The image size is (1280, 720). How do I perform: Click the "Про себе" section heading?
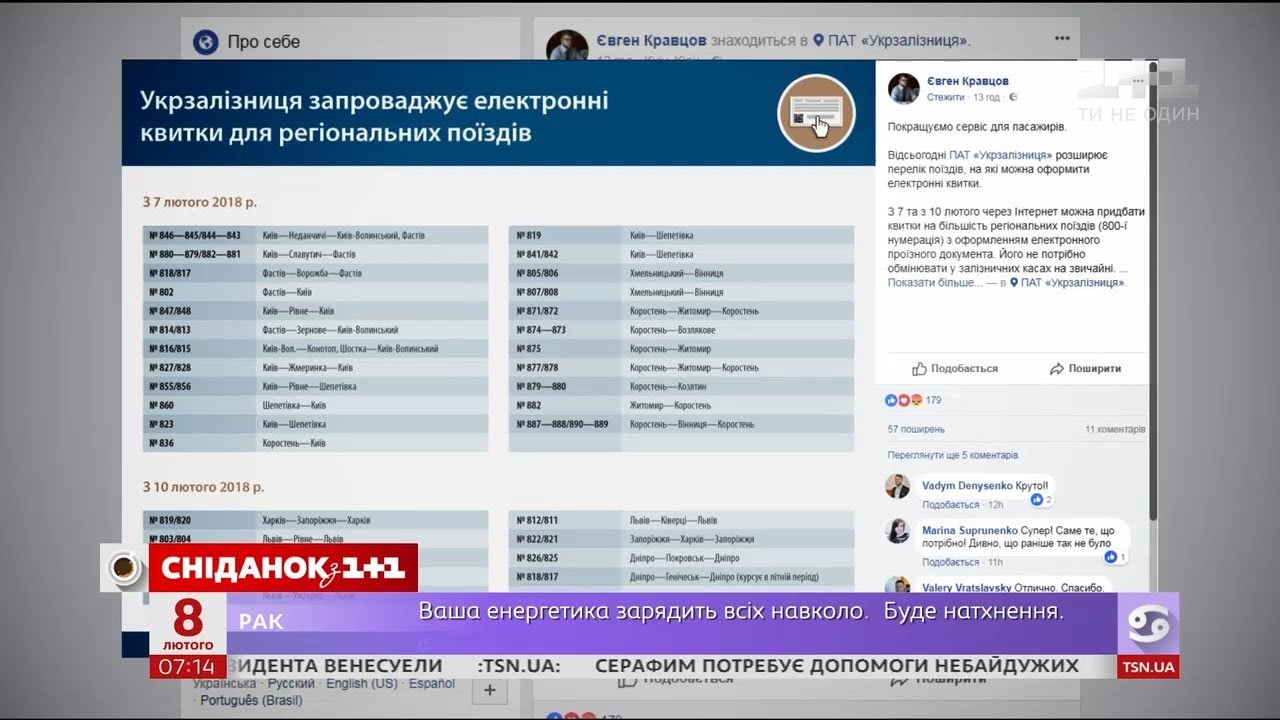263,42
